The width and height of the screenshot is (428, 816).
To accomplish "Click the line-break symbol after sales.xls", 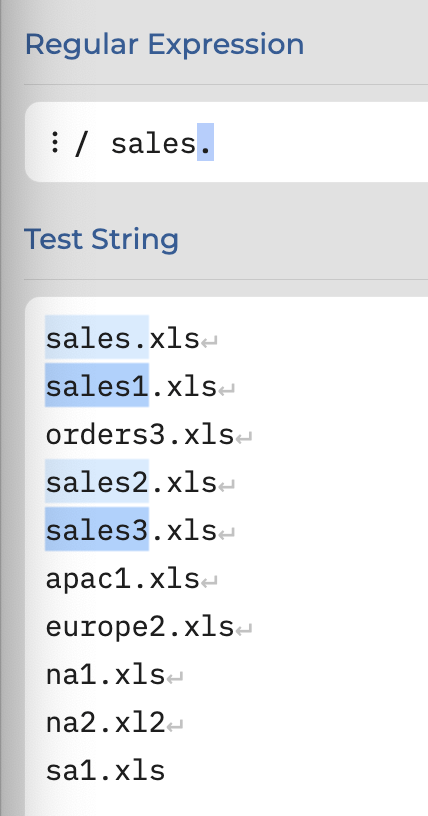I will pos(209,342).
